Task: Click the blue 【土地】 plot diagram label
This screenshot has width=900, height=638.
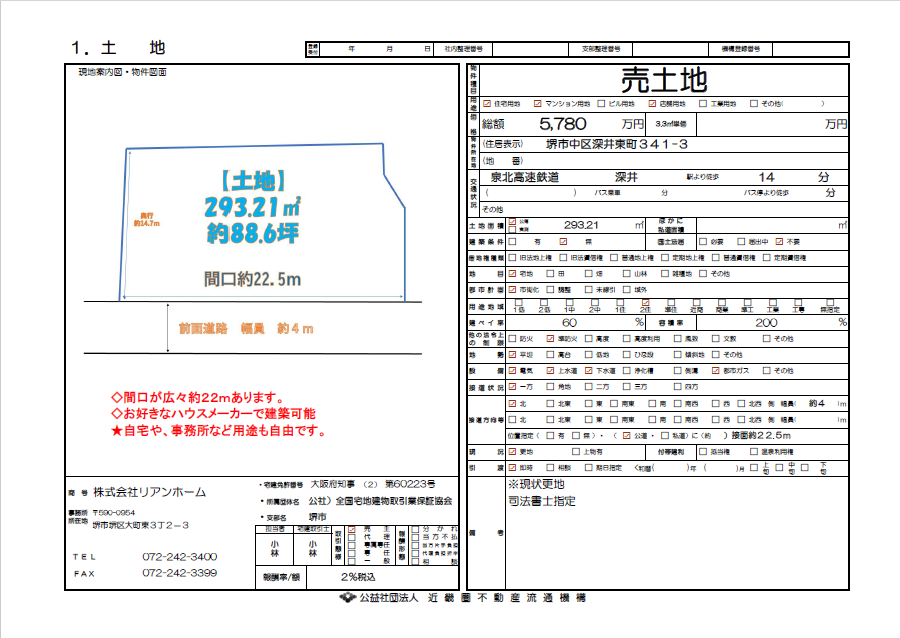Action: click(253, 181)
